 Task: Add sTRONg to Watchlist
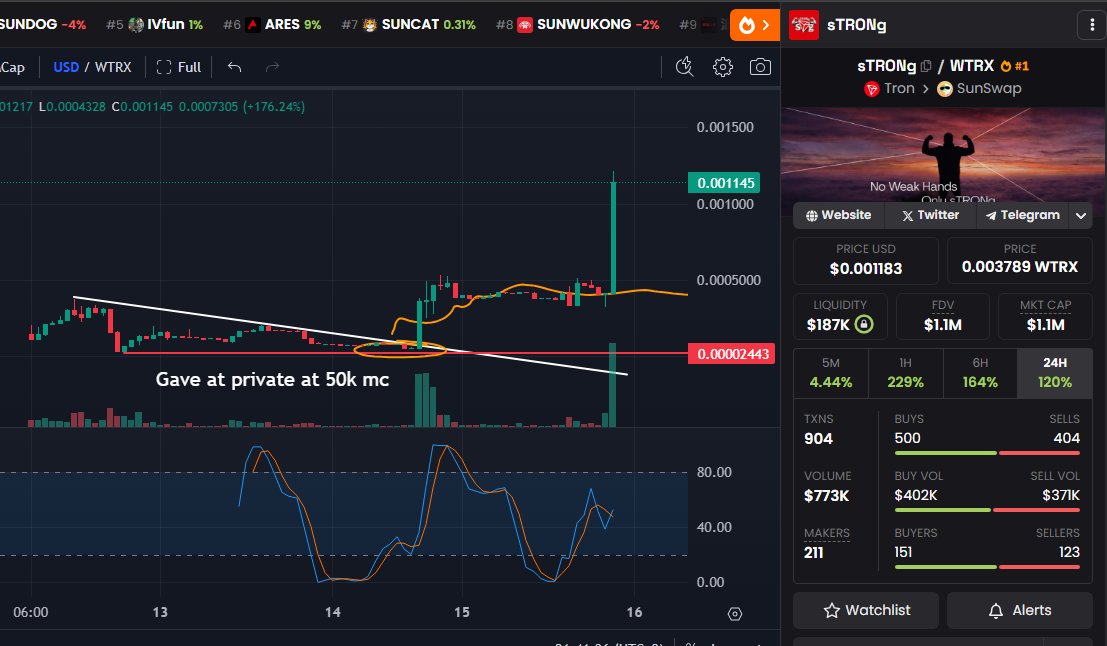tap(866, 610)
